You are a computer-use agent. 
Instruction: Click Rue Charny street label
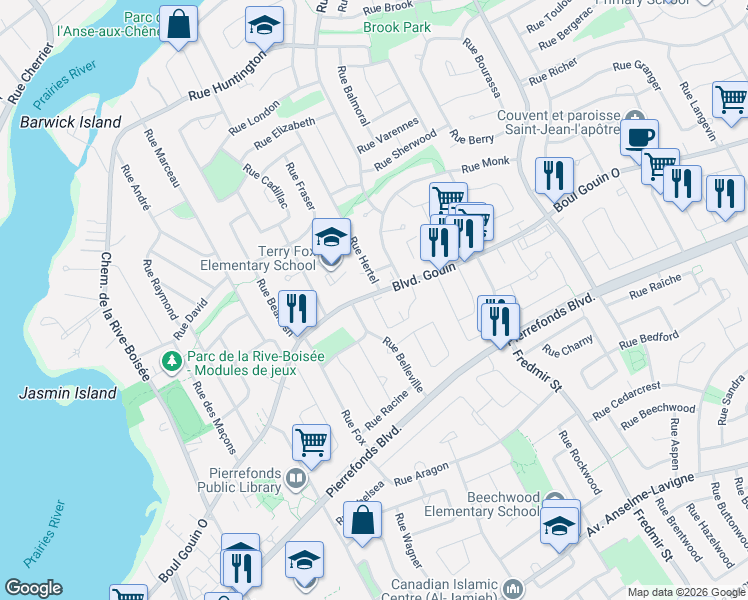coord(568,346)
